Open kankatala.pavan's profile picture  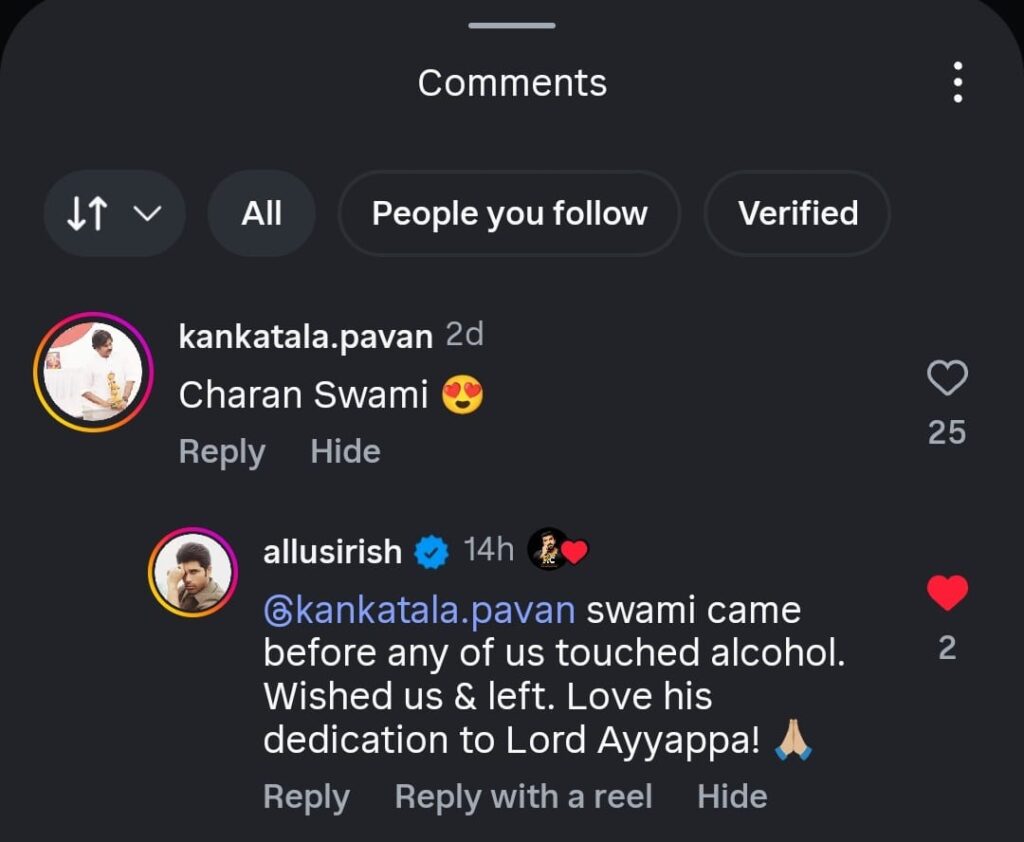93,371
